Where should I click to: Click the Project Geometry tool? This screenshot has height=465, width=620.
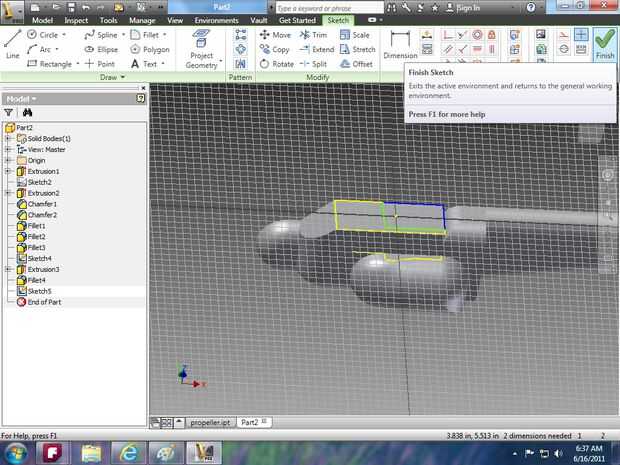coord(202,49)
